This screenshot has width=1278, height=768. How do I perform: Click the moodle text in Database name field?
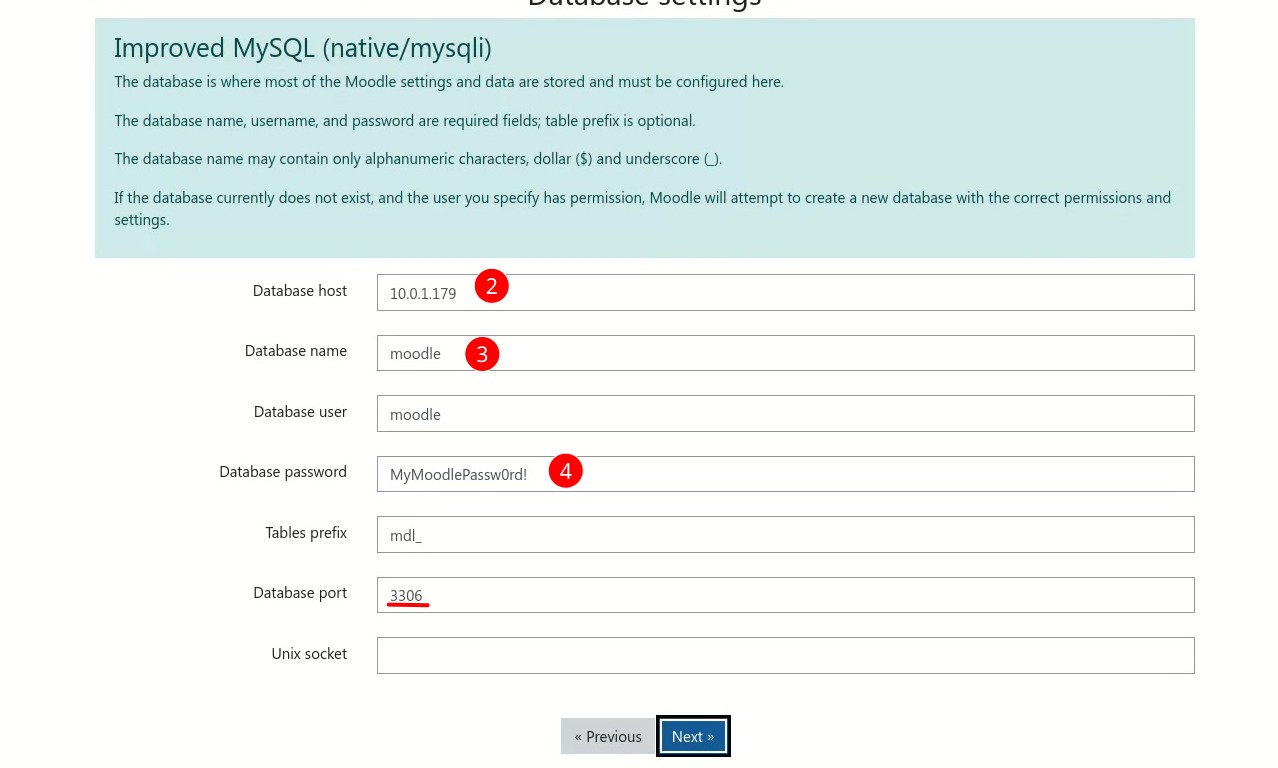coord(415,353)
